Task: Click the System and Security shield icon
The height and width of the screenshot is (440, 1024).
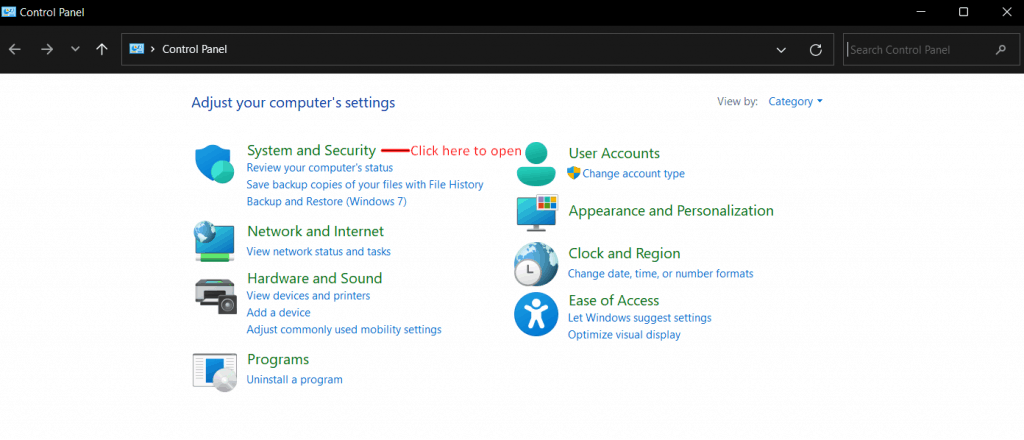Action: (x=214, y=164)
